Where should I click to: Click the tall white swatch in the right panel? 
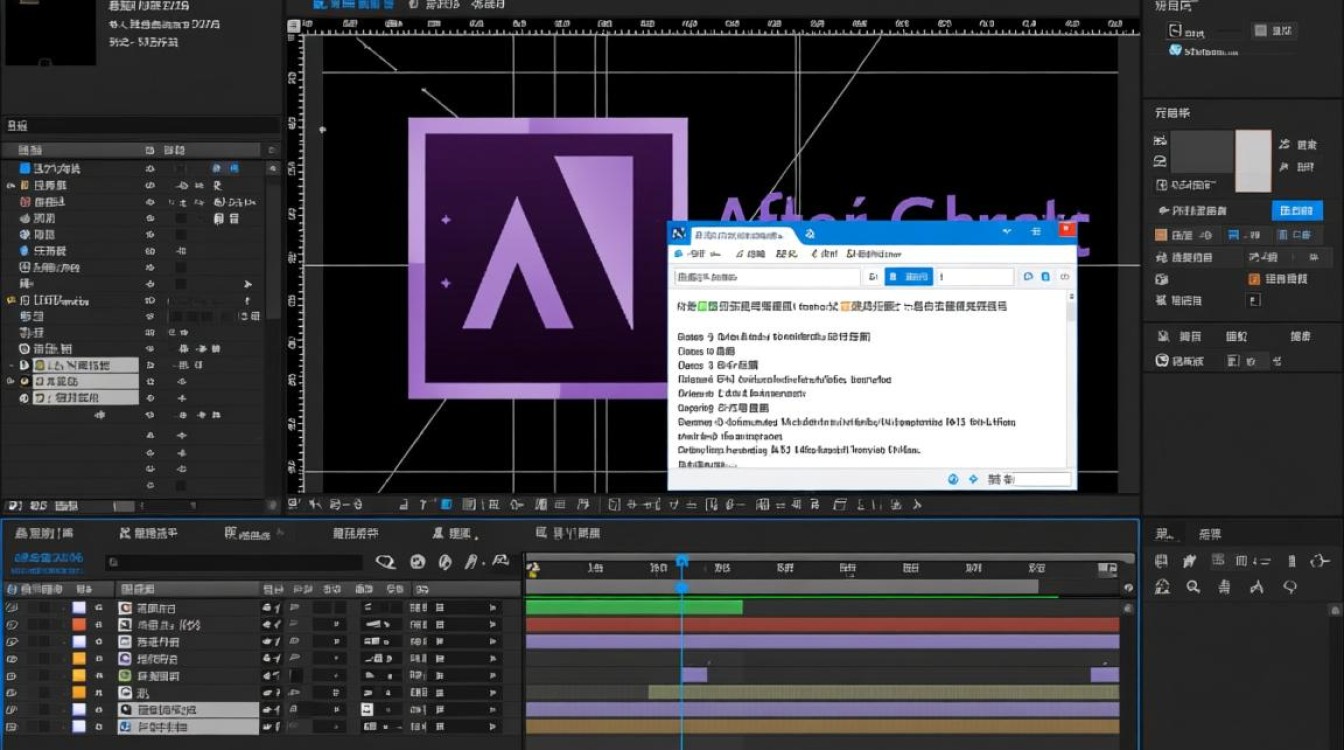(x=1253, y=160)
